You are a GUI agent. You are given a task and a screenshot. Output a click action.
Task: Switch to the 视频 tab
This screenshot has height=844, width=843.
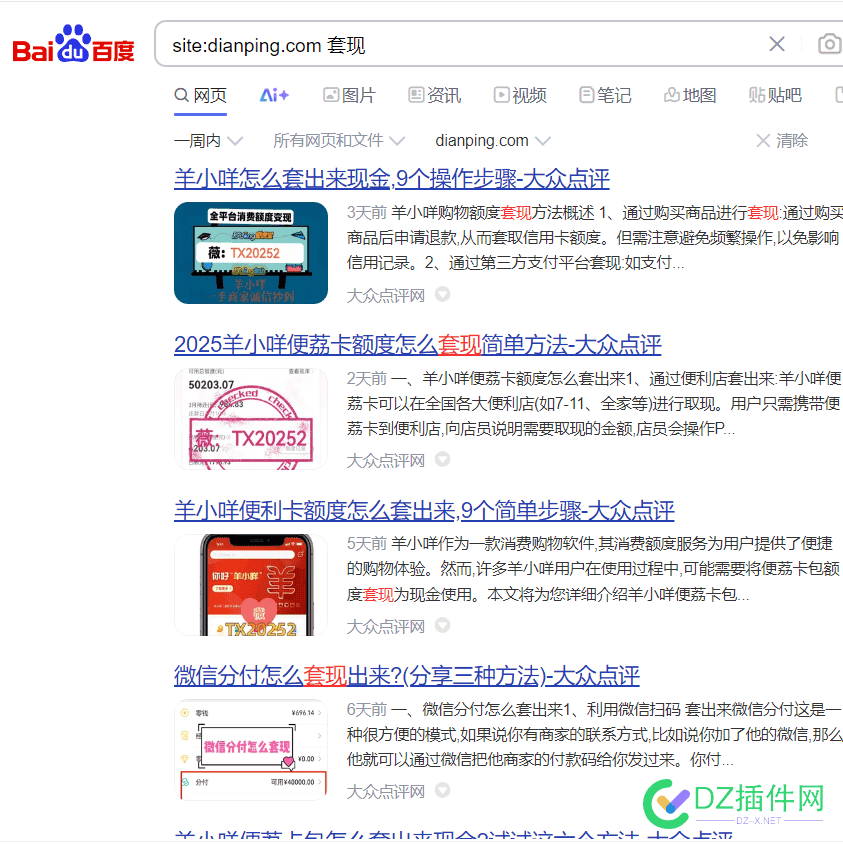520,96
